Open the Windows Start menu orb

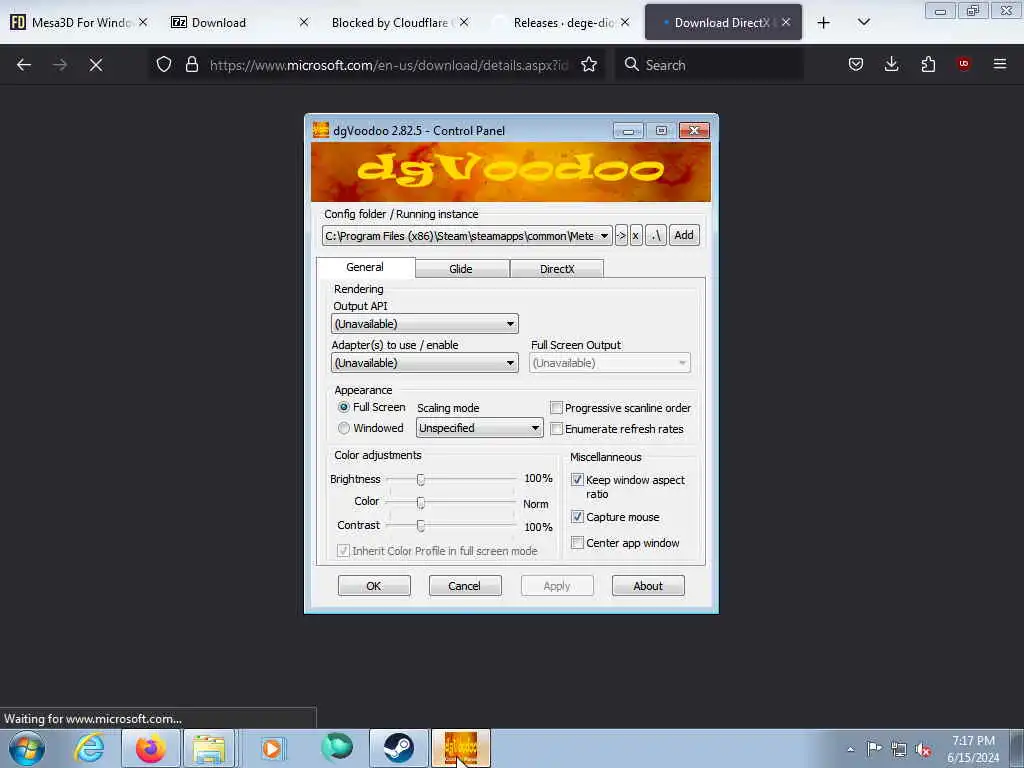coord(27,748)
